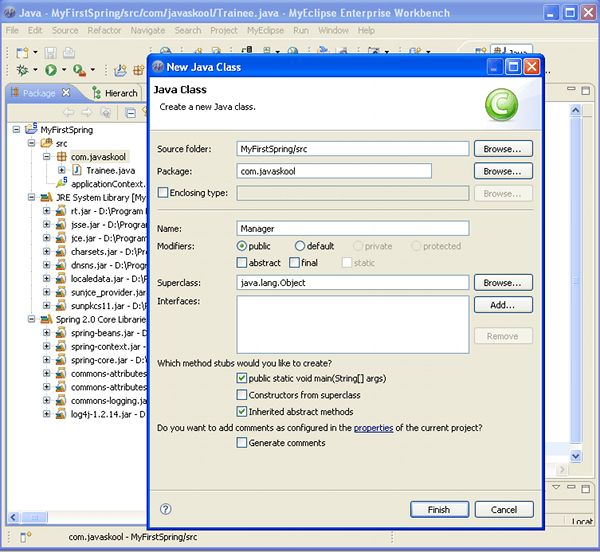Check Constructors from superclass option
Viewport: 600px width, 552px height.
(x=242, y=395)
